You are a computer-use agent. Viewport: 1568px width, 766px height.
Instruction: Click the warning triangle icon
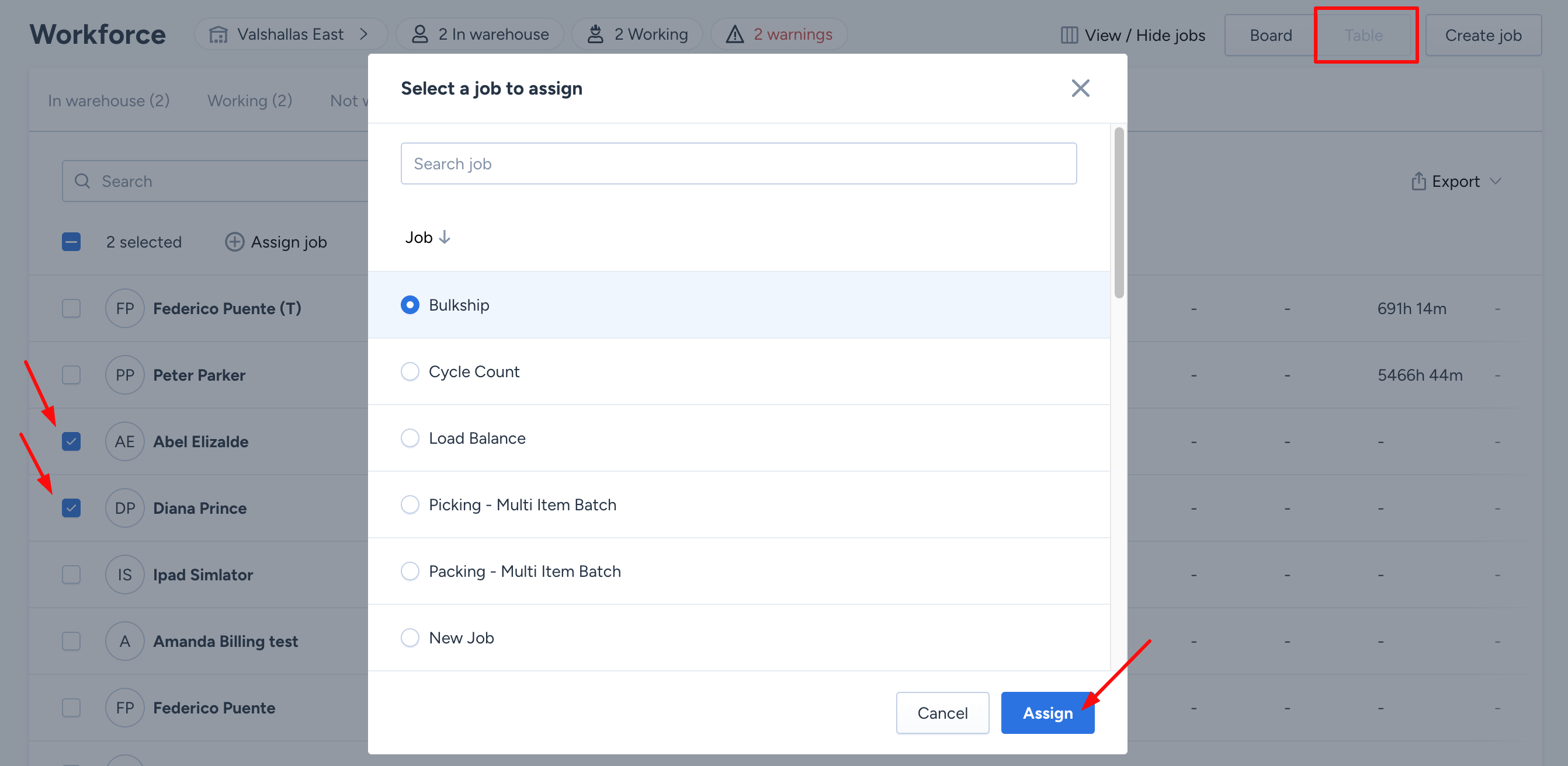735,34
